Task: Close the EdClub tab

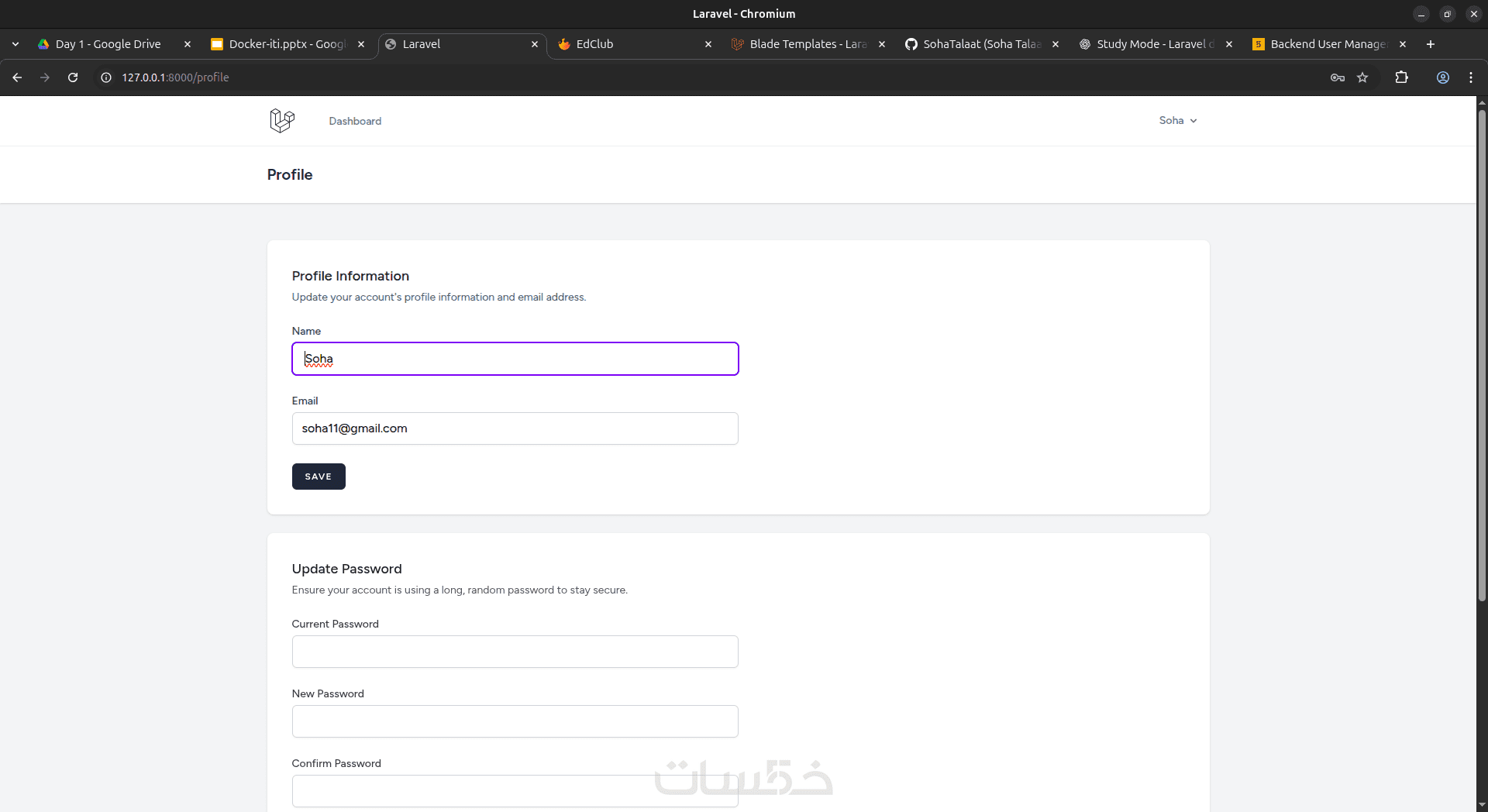Action: pos(708,44)
